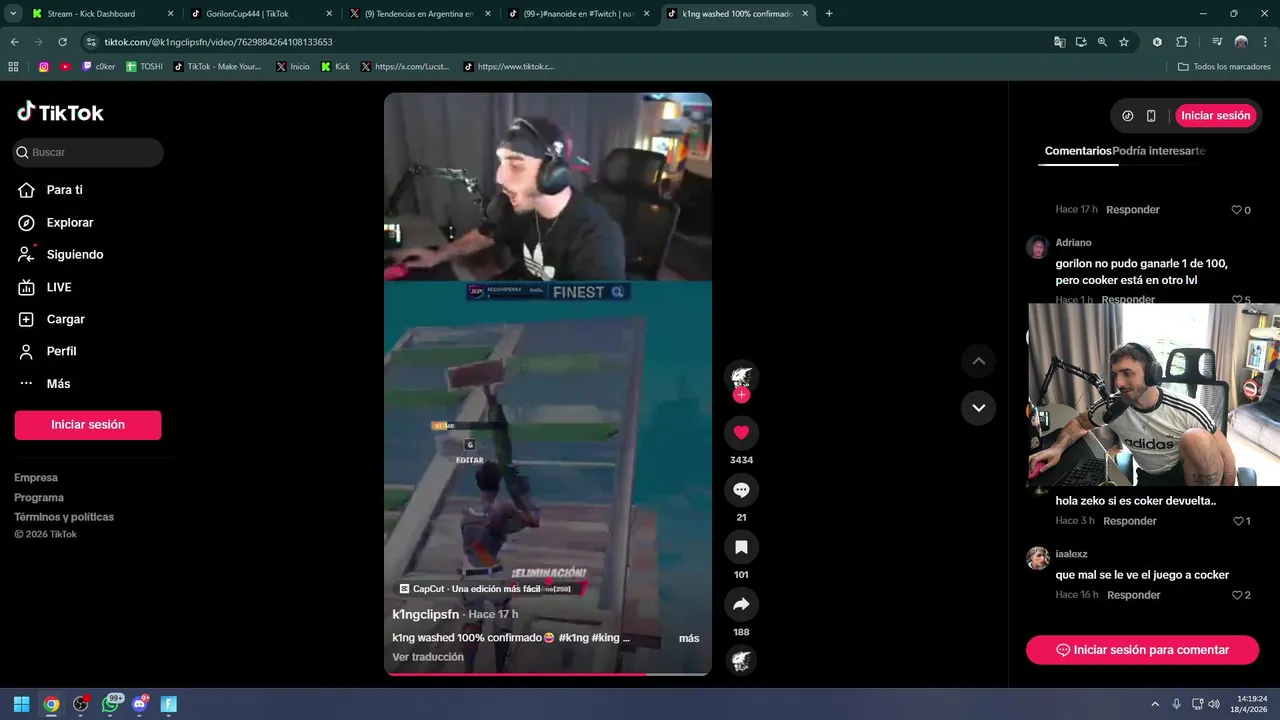This screenshot has width=1280, height=720.
Task: Click the sidebar Iniciar sesión button
Action: tap(88, 425)
